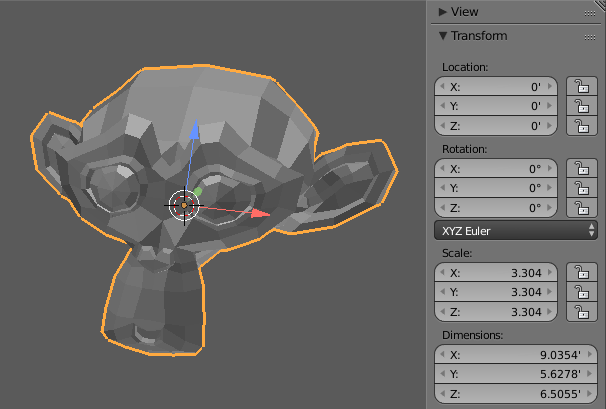
Task: Click the Rotation X field
Action: pos(496,169)
